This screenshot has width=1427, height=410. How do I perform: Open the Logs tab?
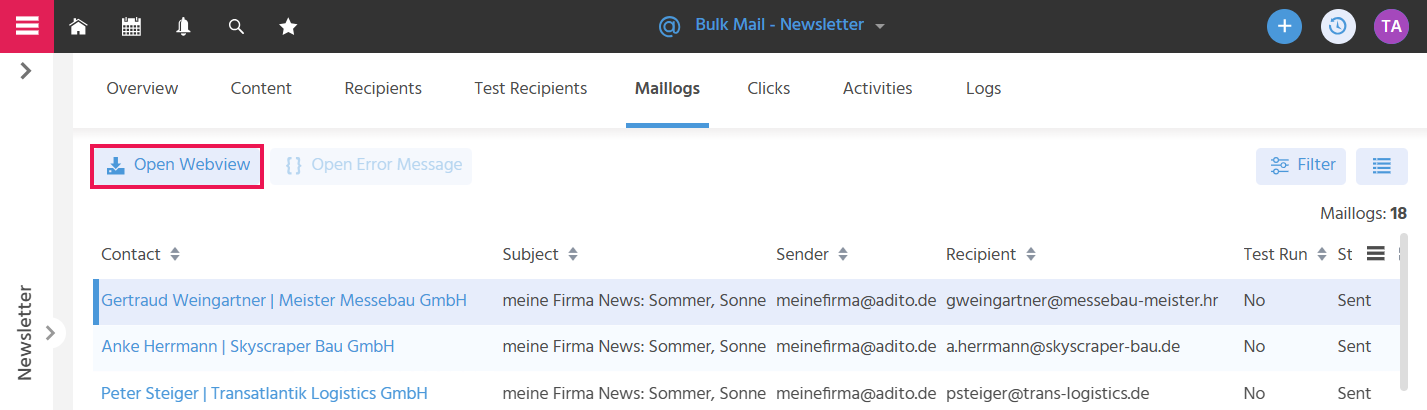(983, 88)
